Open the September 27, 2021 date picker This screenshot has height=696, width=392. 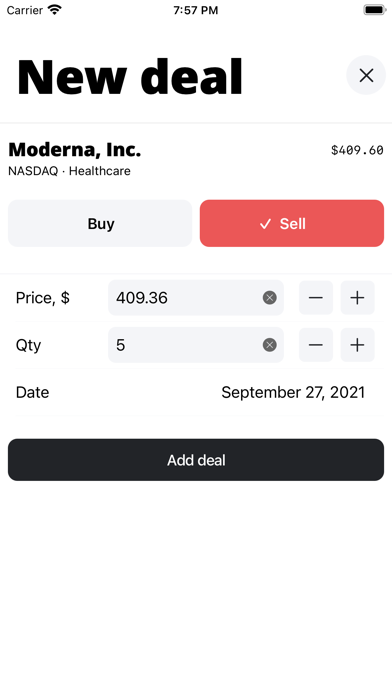click(293, 392)
